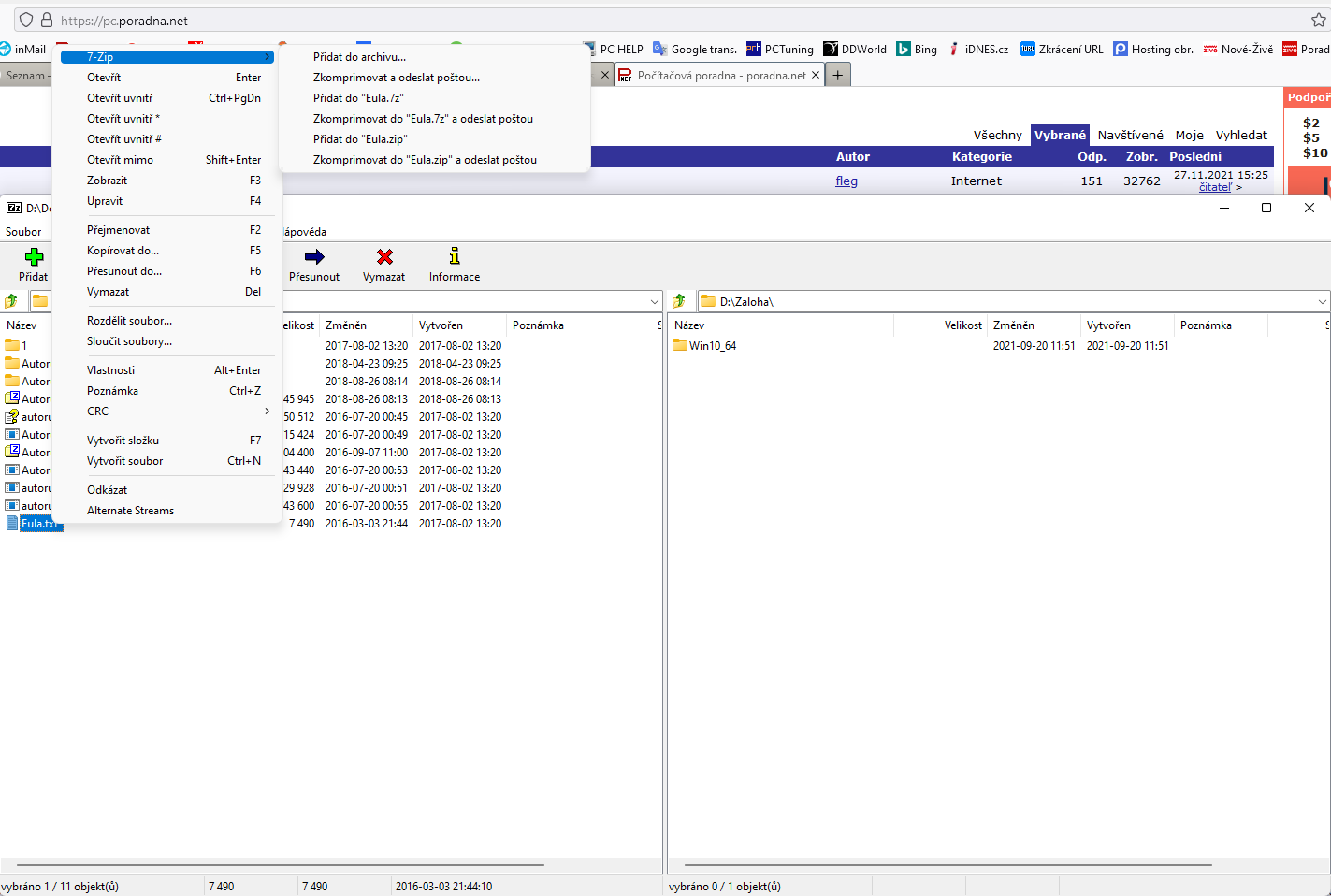The image size is (1331, 896).
Task: Open the Google trans. bookmark
Action: 695,49
